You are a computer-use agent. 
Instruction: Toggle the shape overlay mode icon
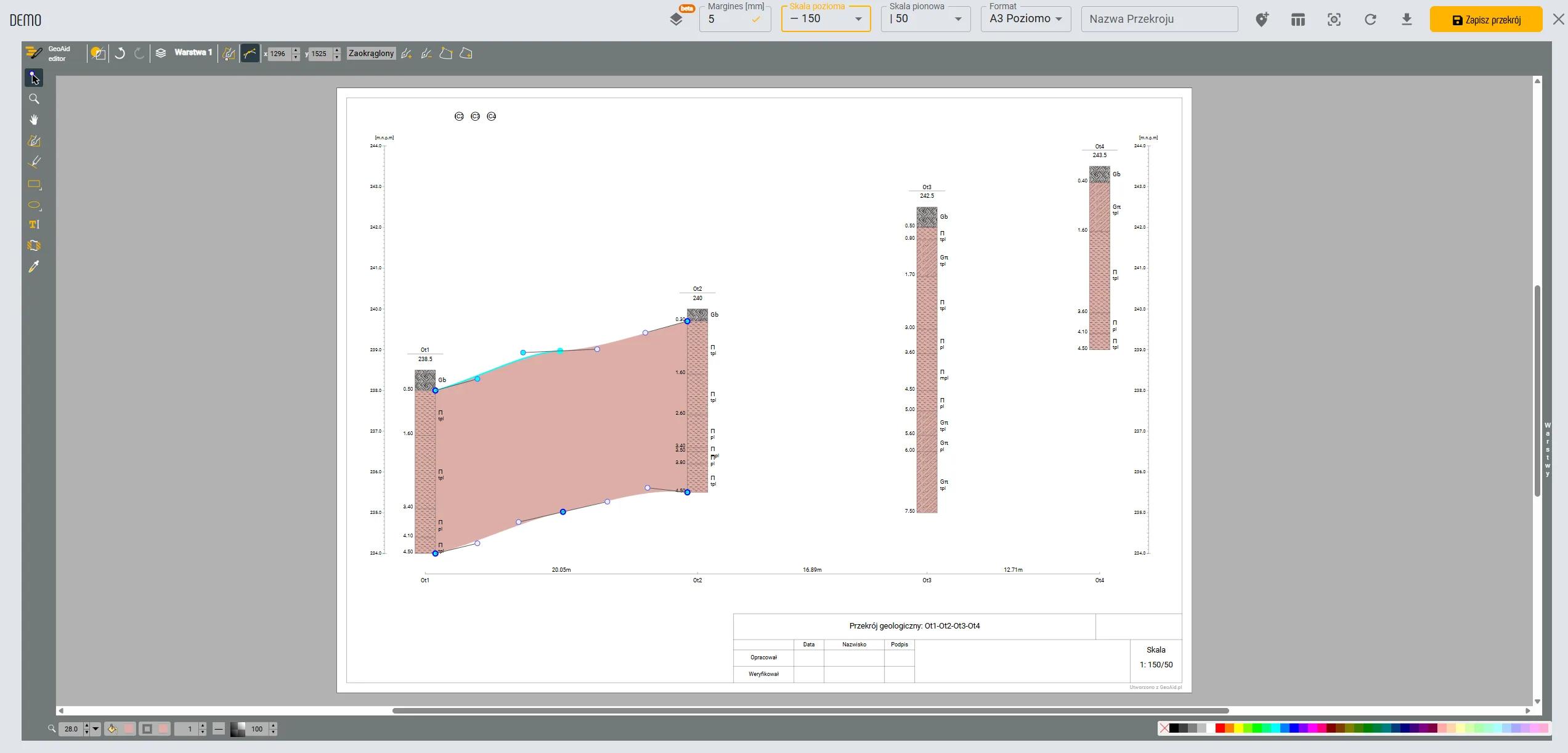tap(97, 54)
